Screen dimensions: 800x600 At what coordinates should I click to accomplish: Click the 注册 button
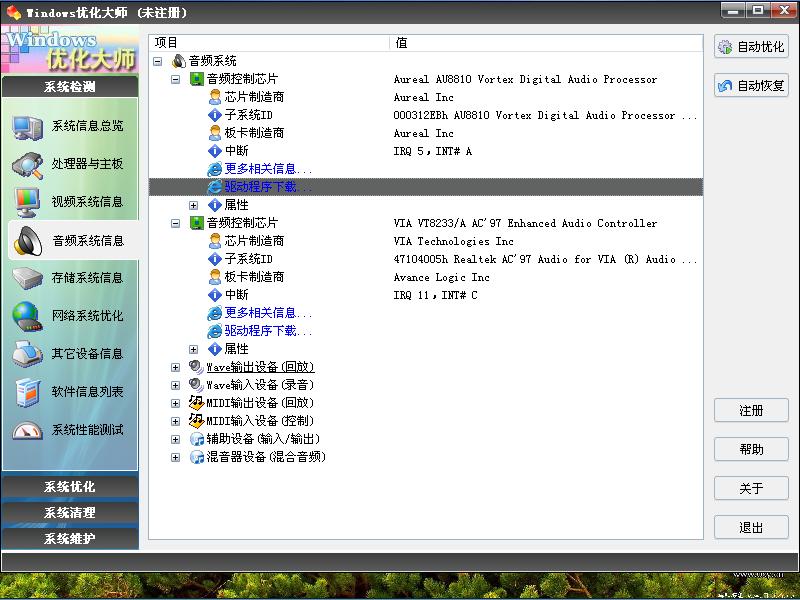[752, 410]
